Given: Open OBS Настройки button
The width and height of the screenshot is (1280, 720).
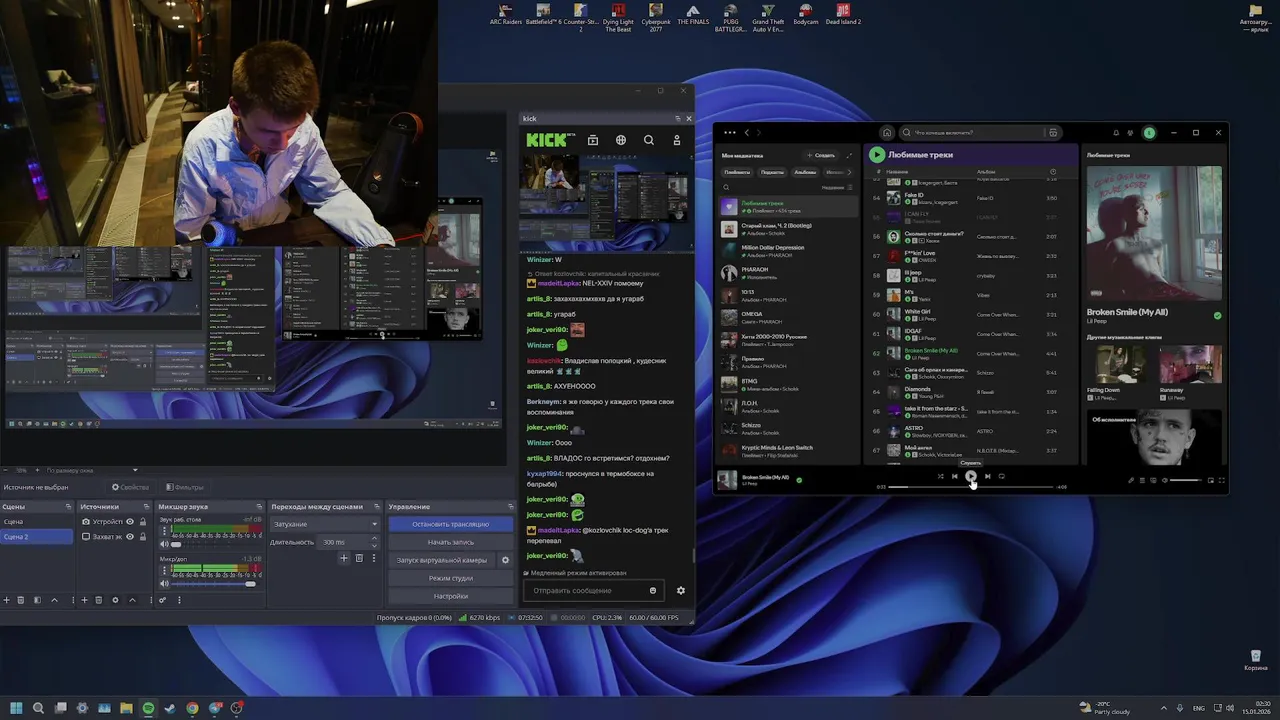Looking at the screenshot, I should pos(451,596).
